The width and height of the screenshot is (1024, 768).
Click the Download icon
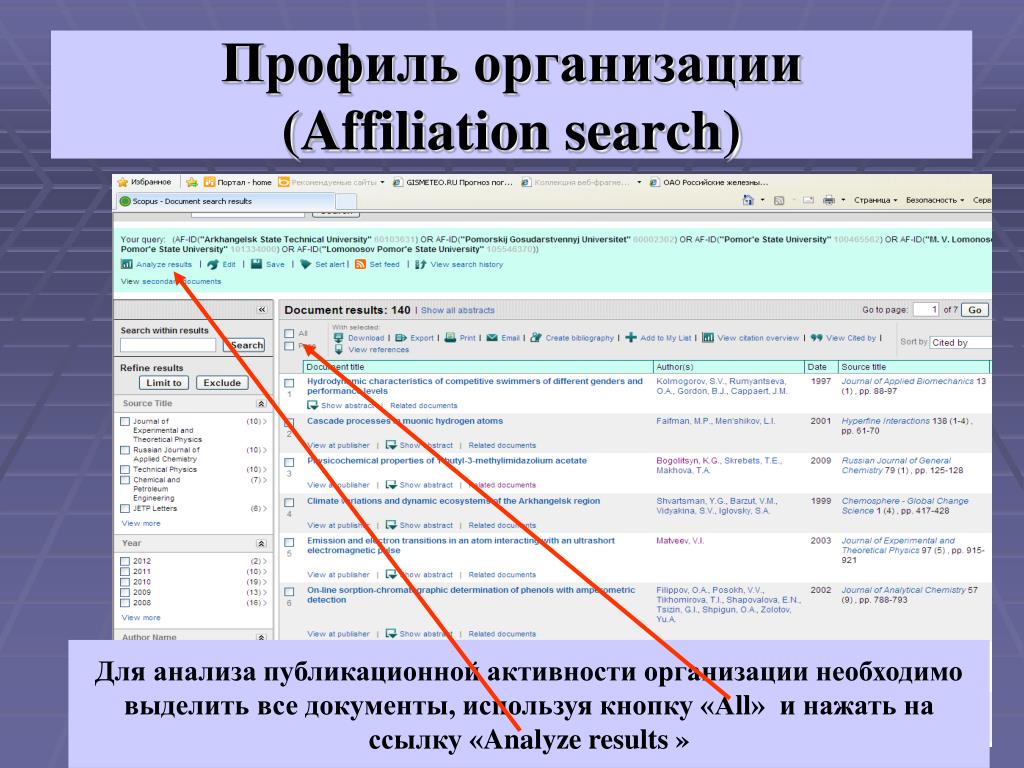[x=338, y=338]
